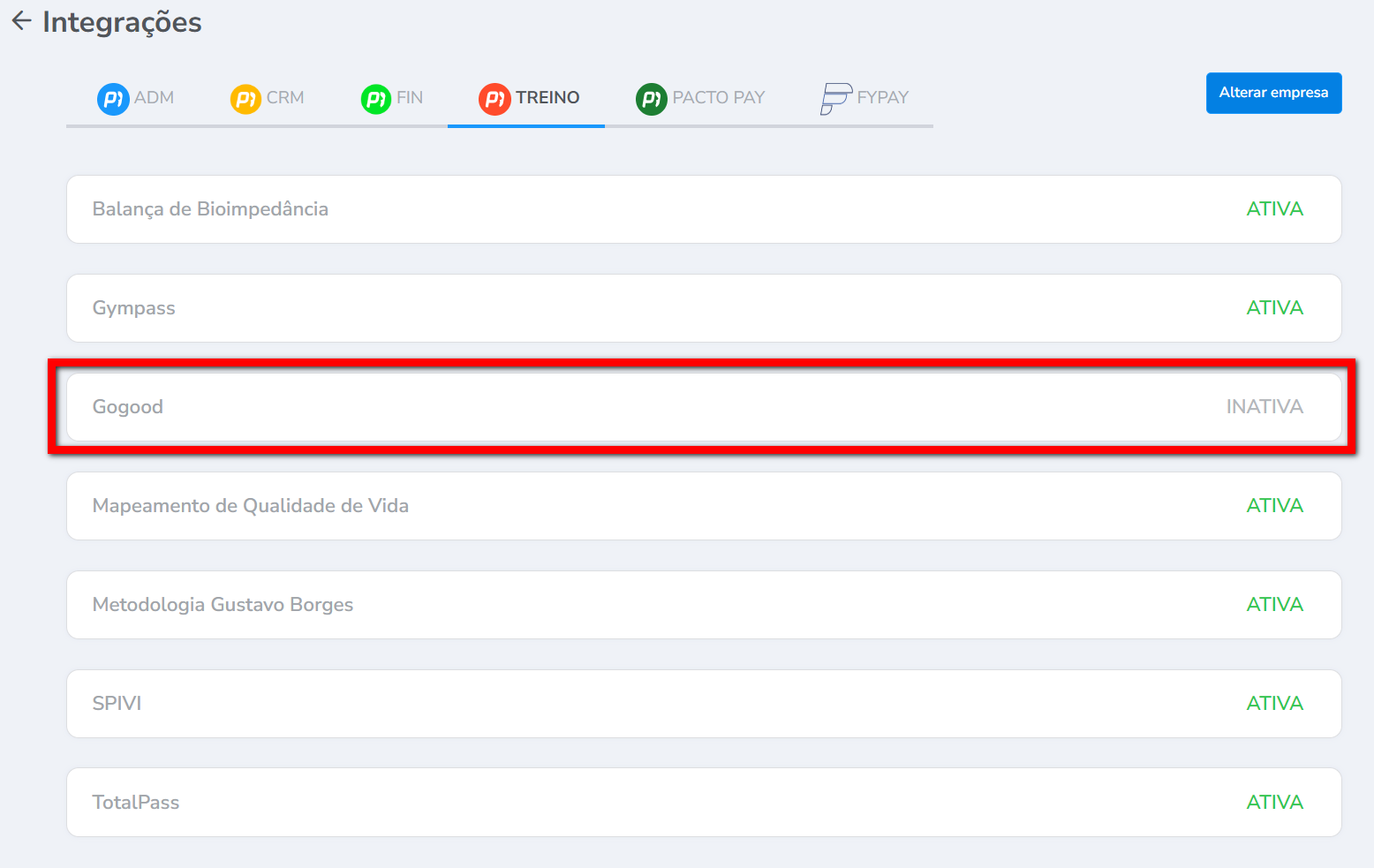Viewport: 1374px width, 868px height.
Task: Click the red TREINO module icon
Action: point(494,98)
